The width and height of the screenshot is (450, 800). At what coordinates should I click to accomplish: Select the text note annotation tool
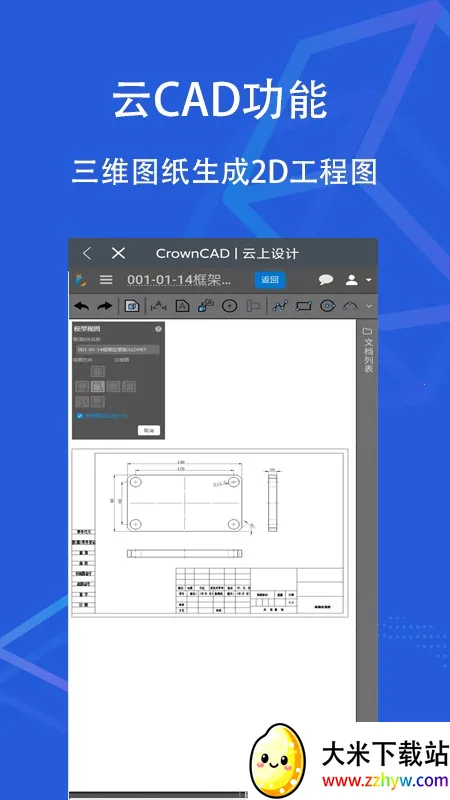pyautogui.click(x=182, y=306)
